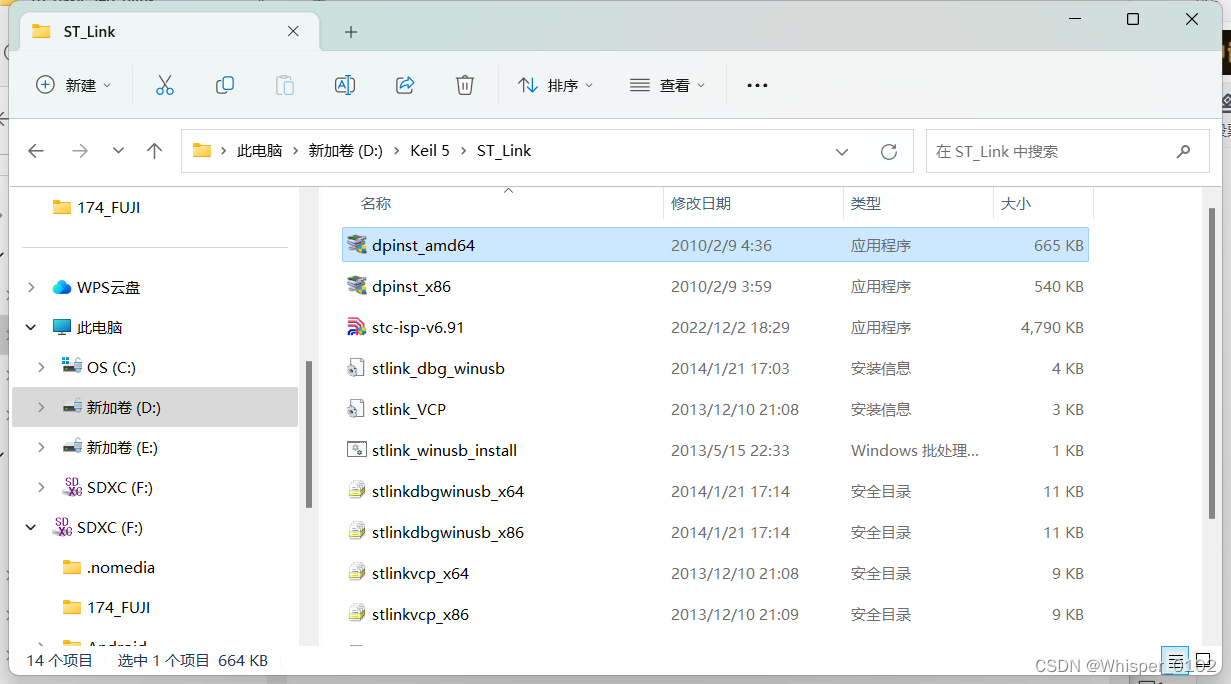
Task: Switch to details view in status bar
Action: pos(1177,661)
